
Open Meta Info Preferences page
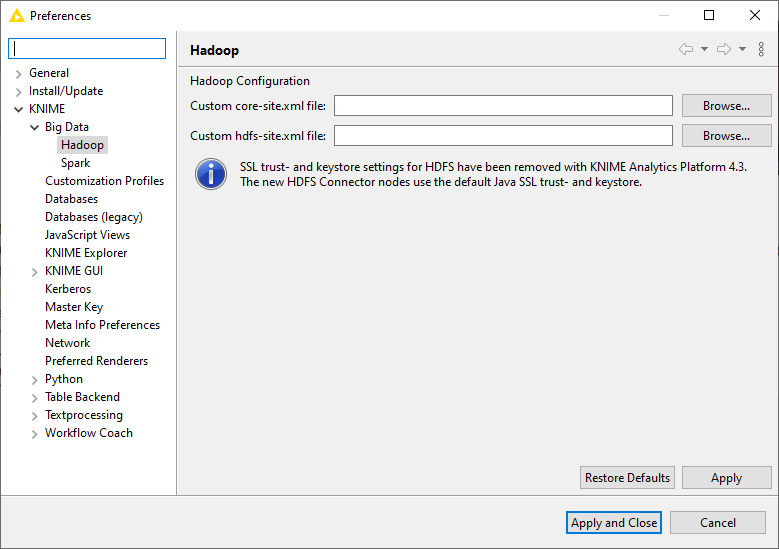102,325
